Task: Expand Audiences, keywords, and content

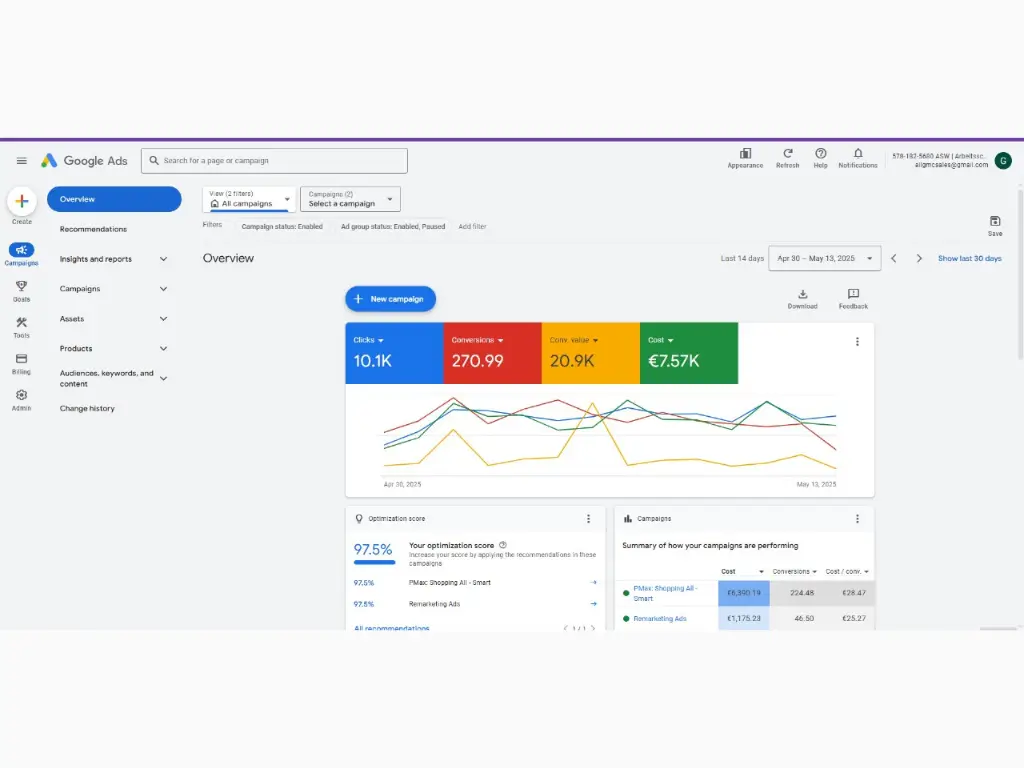Action: [163, 378]
